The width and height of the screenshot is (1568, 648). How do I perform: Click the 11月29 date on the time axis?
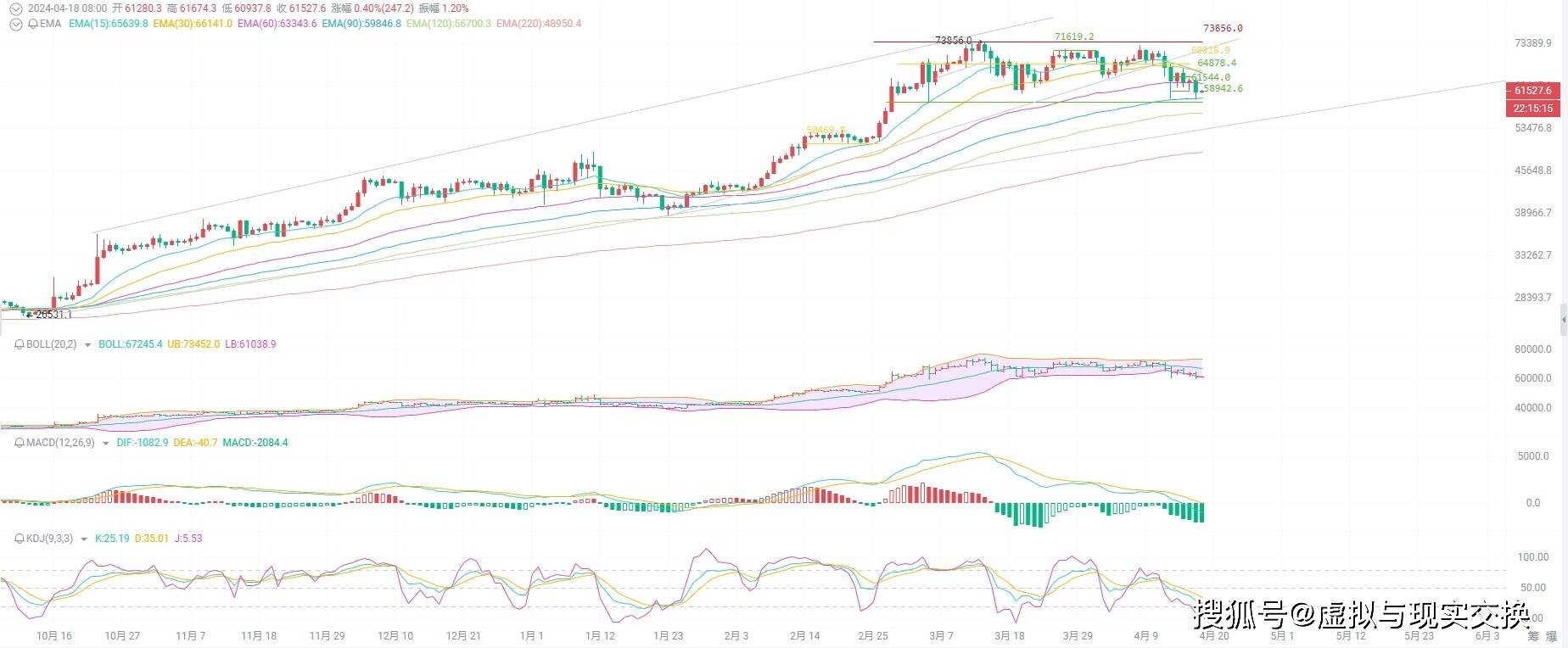[x=327, y=636]
